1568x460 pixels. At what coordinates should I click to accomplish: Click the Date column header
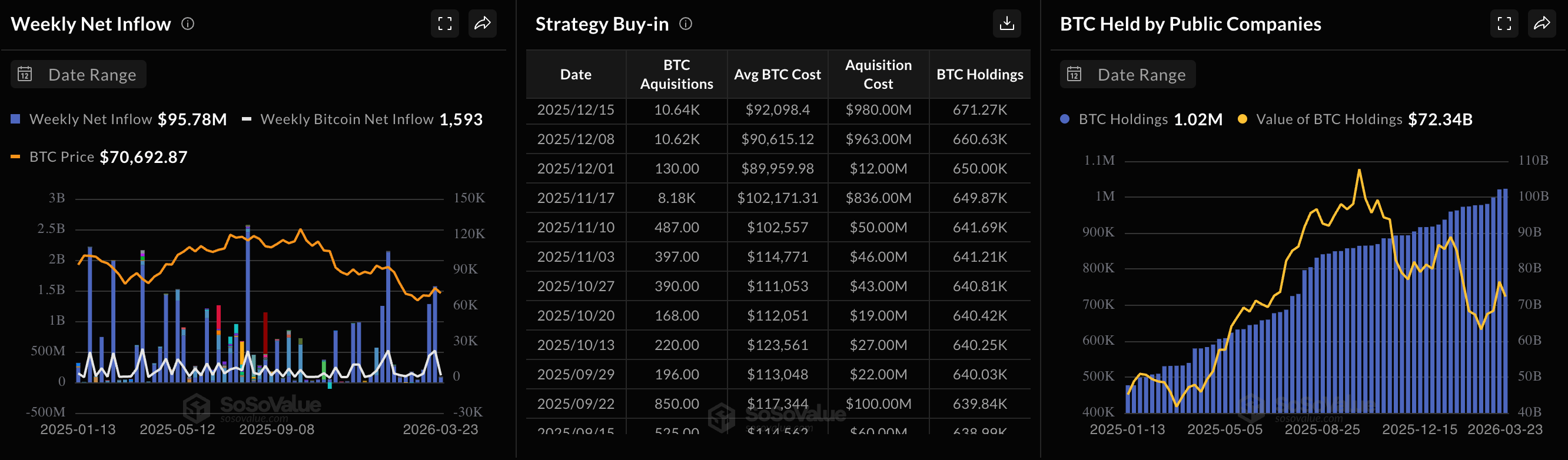pos(575,74)
